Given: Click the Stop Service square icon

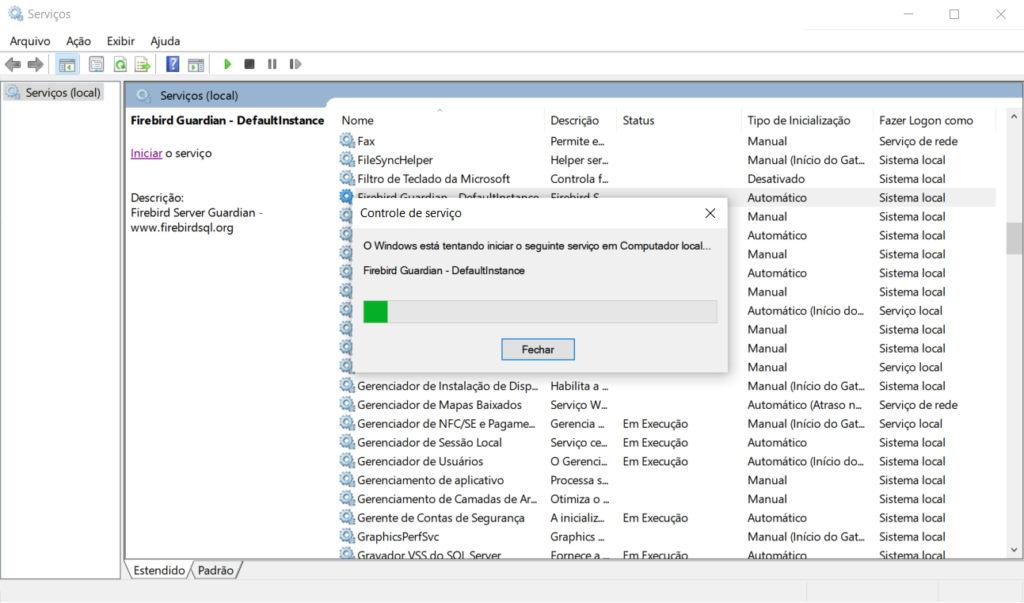Looking at the screenshot, I should coord(249,64).
